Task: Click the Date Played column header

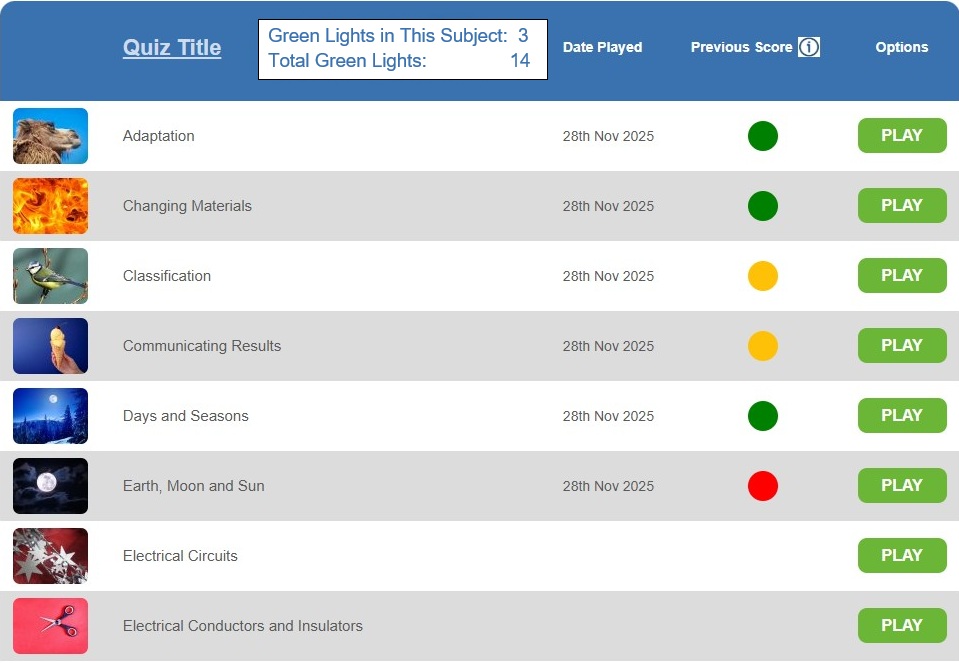Action: 602,46
